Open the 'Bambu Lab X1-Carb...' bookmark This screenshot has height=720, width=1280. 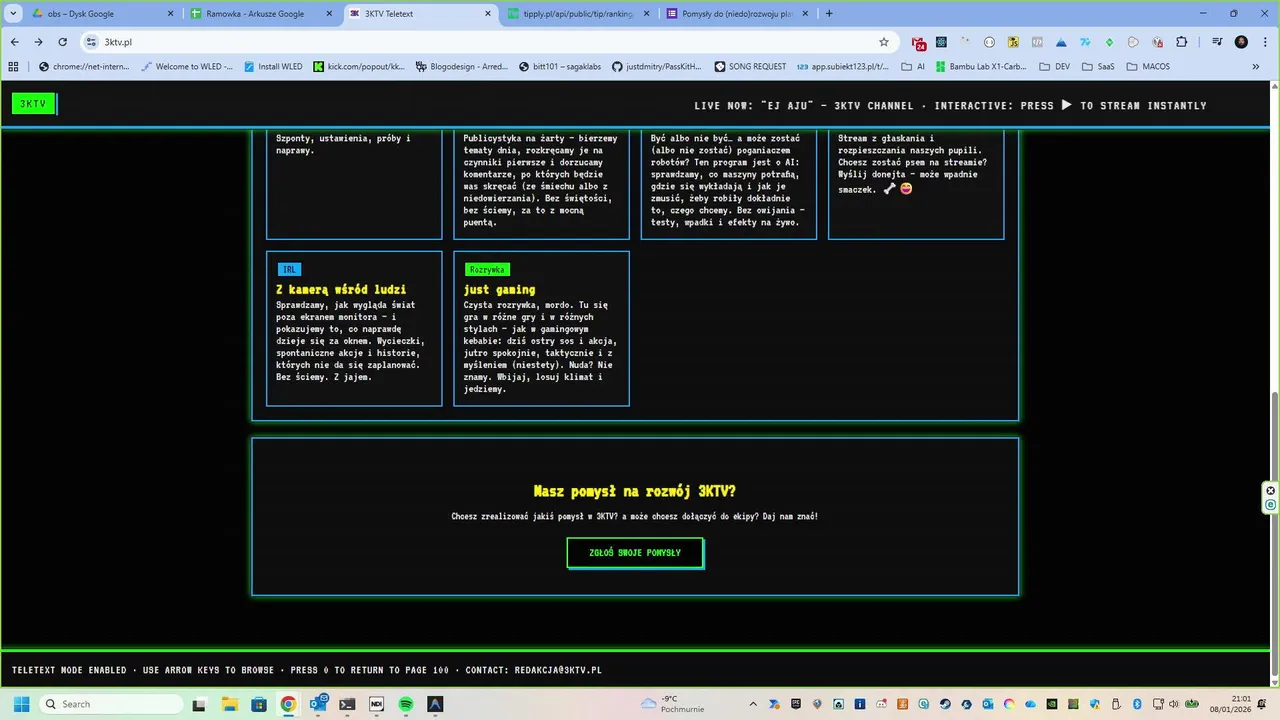tap(981, 67)
